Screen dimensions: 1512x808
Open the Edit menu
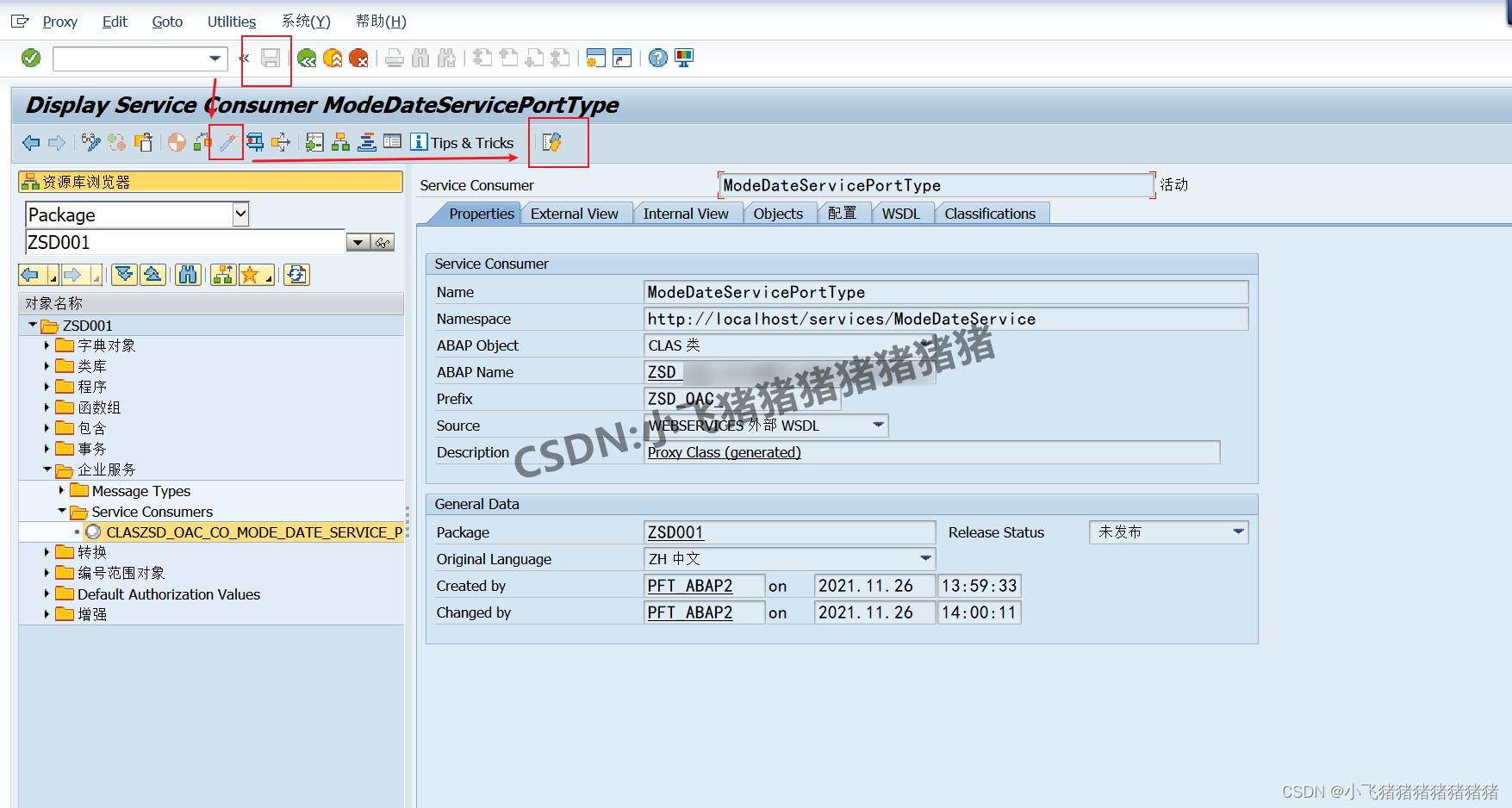(x=115, y=22)
